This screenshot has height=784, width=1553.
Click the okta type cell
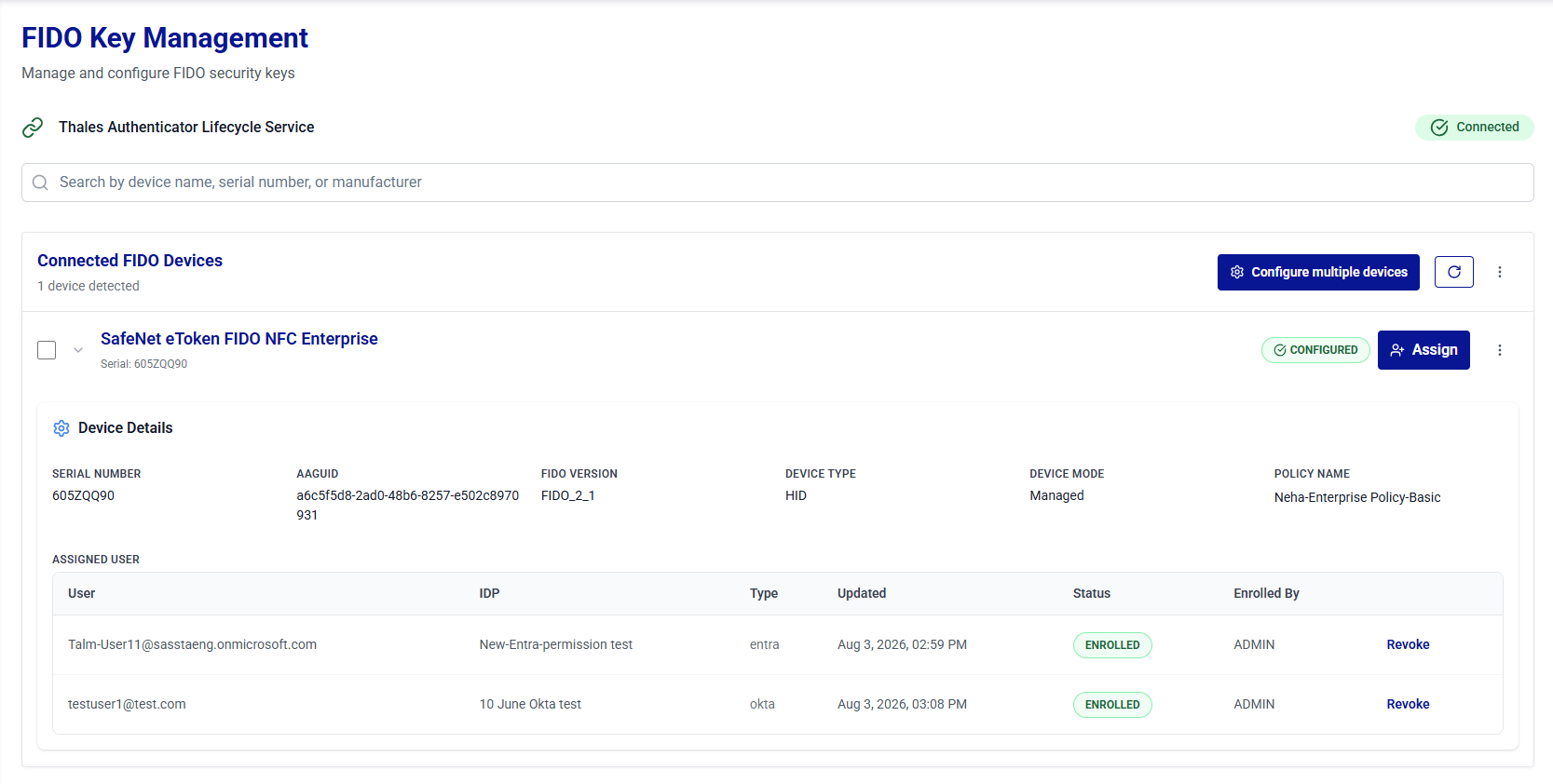pos(762,704)
